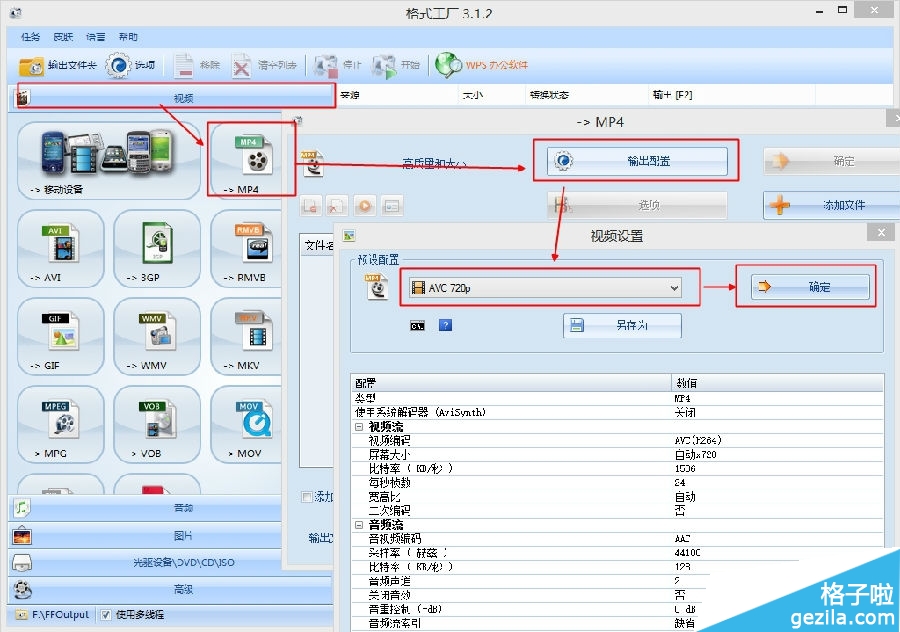Screen dimensions: 900x632
Task: Choose the -> MKV conversion icon
Action: [x=247, y=336]
